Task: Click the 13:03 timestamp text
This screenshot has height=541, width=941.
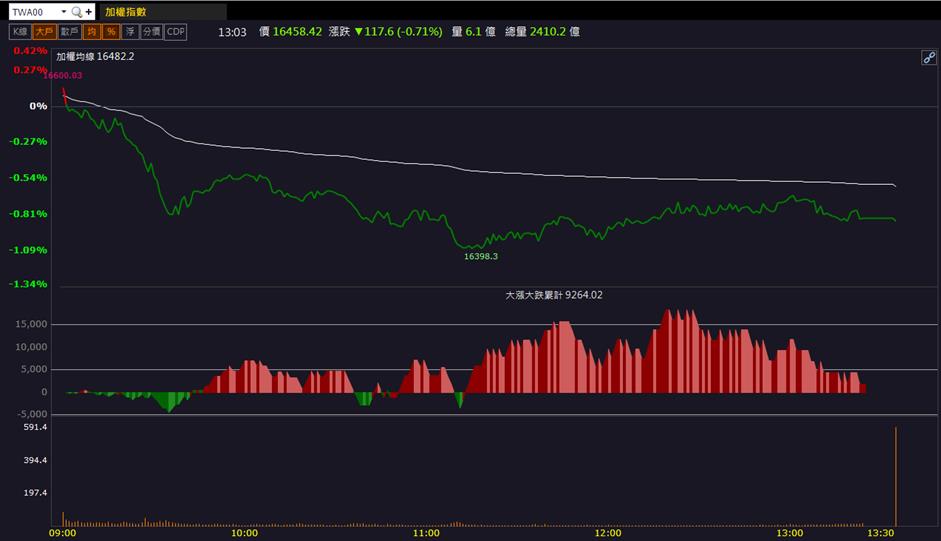Action: pyautogui.click(x=232, y=32)
